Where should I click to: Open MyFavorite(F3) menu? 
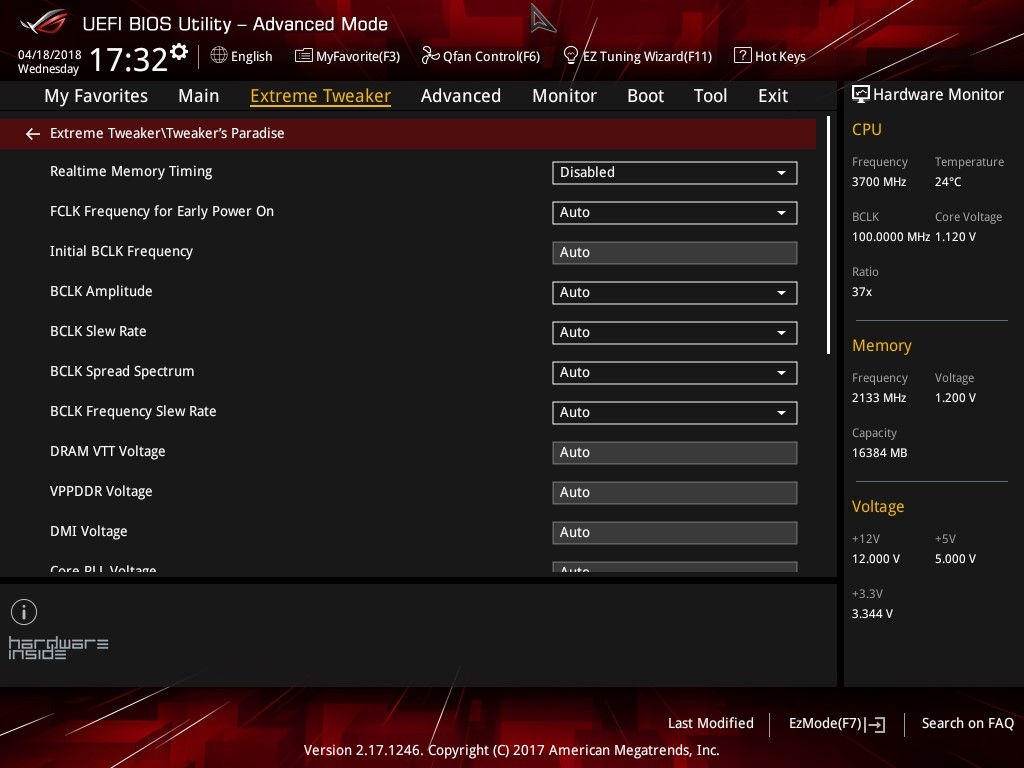(x=347, y=56)
